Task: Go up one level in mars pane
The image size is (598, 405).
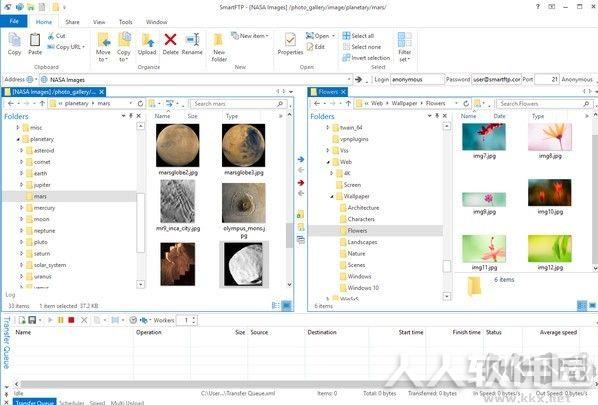Action: point(42,103)
